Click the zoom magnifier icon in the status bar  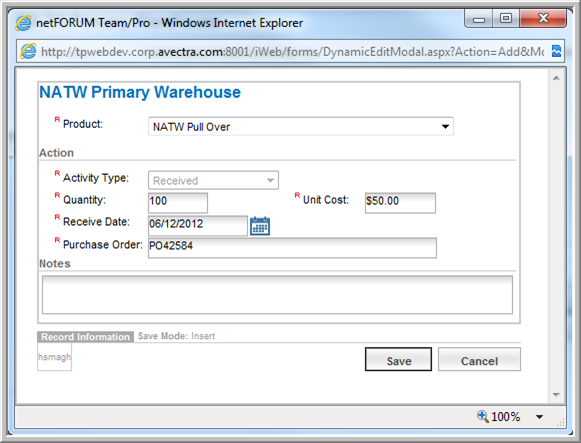pyautogui.click(x=482, y=416)
